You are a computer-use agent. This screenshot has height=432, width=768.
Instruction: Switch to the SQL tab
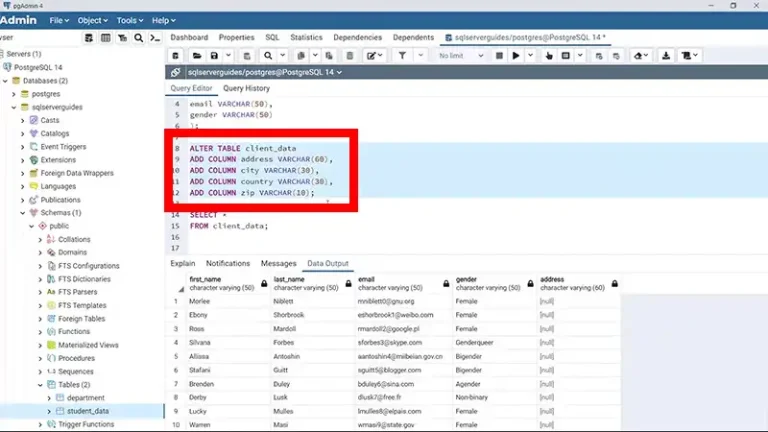pos(272,38)
